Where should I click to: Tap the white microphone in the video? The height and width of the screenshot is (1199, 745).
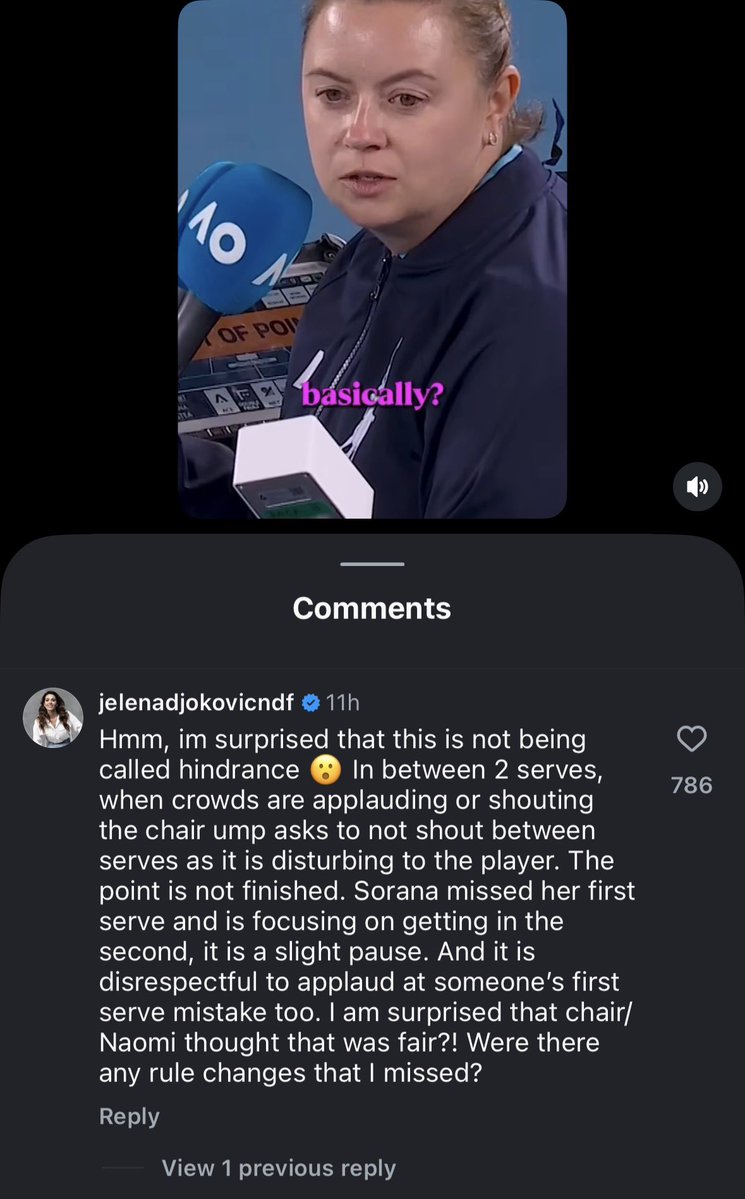(x=303, y=468)
